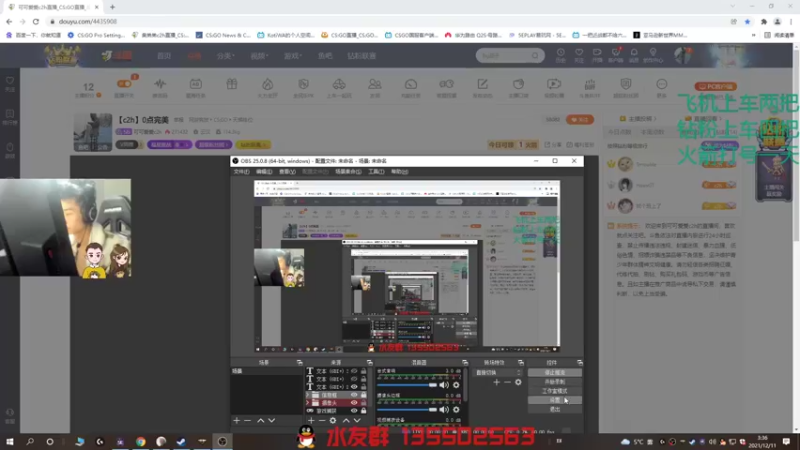Move OBS scene down in list
This screenshot has width=800, height=450.
(271, 420)
